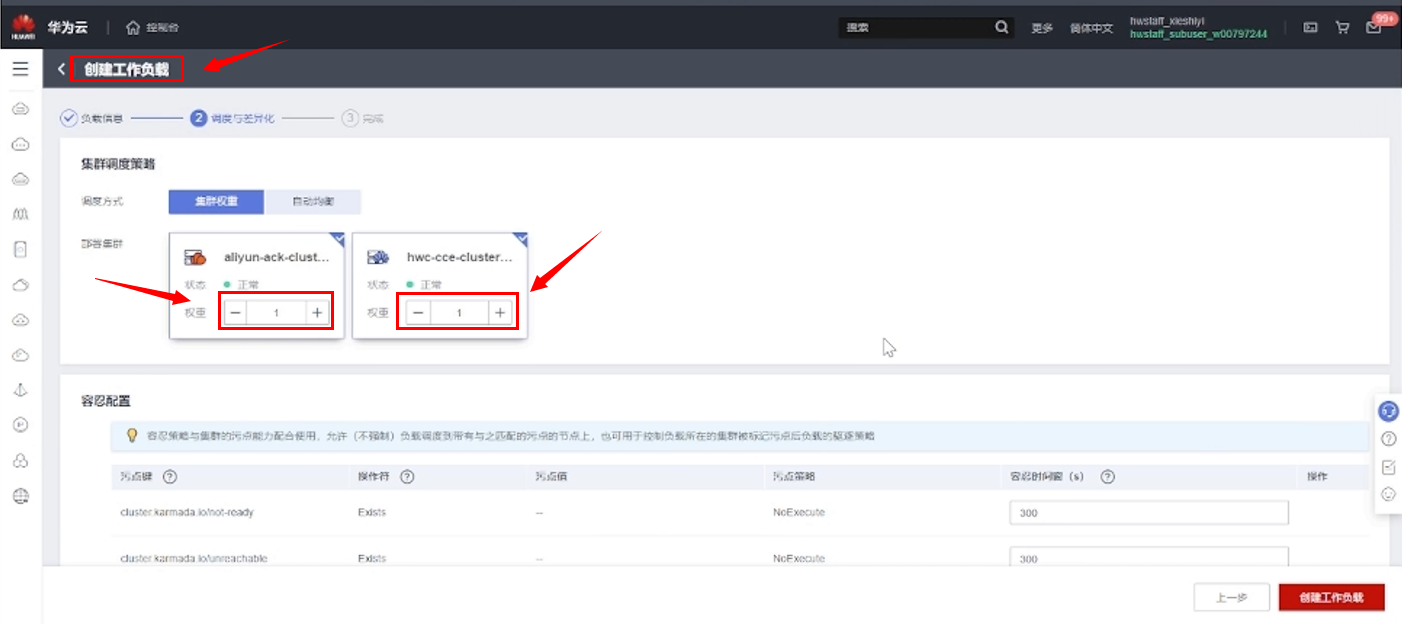This screenshot has width=1402, height=624.
Task: Open the hwstaff_xieshiyi account menu
Action: click(1167, 21)
